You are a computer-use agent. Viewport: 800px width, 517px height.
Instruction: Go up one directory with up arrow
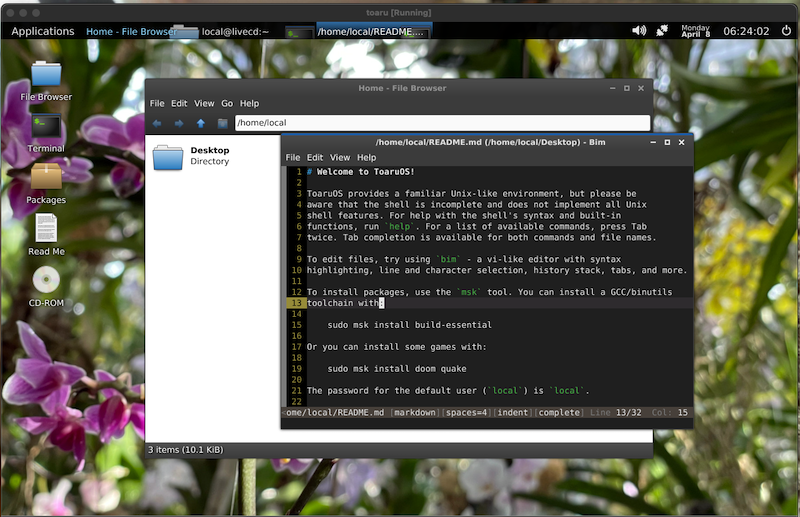coord(200,123)
